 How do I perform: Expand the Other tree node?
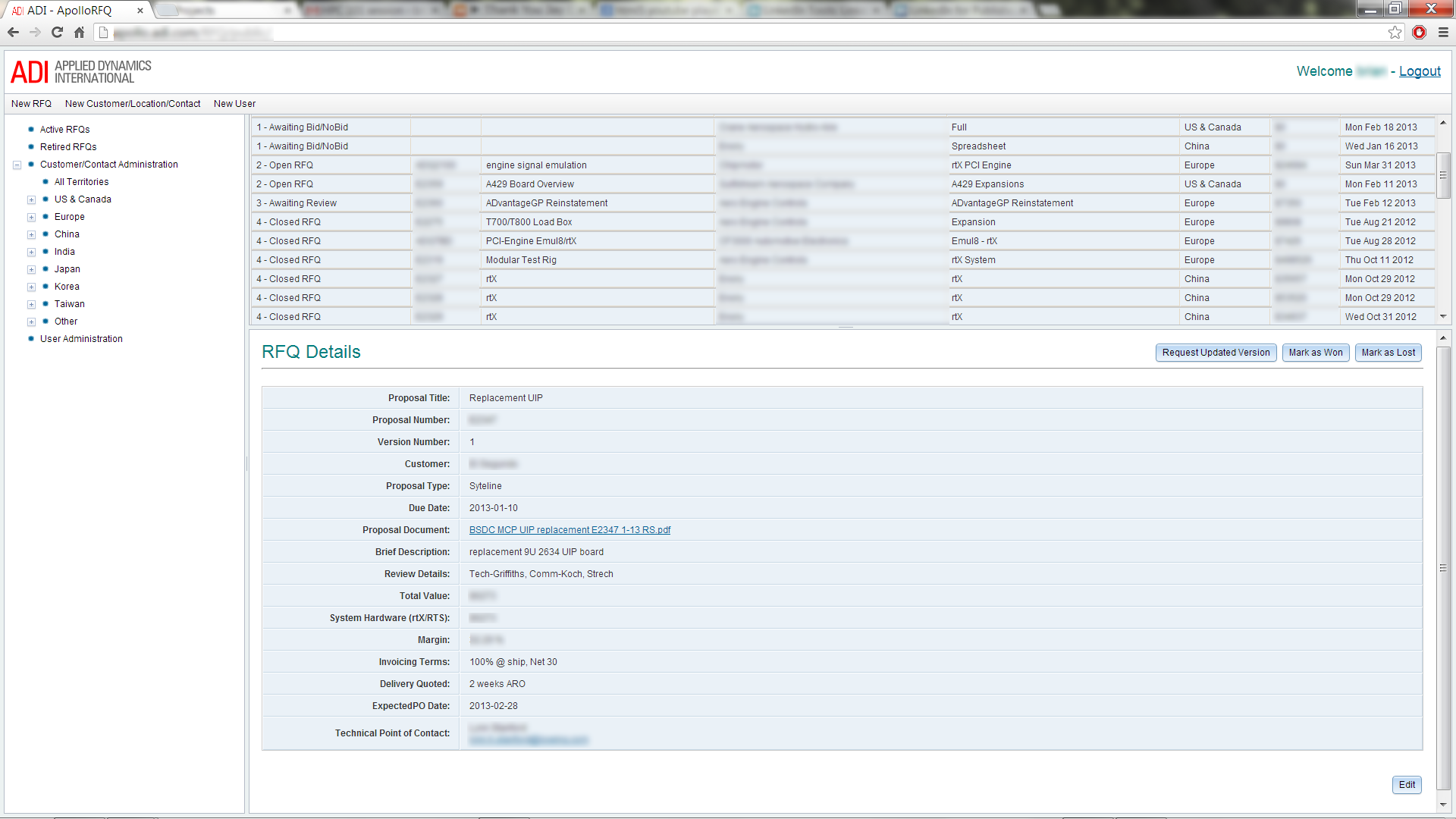point(31,322)
